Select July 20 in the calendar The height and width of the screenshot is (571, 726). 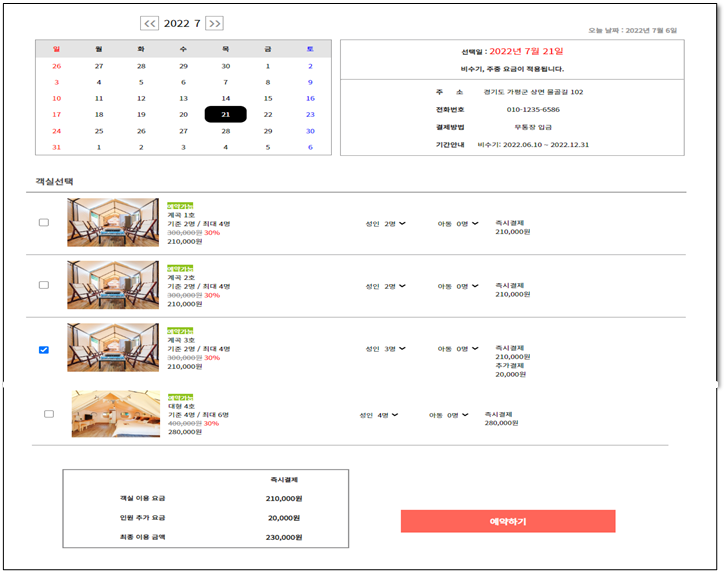point(183,114)
